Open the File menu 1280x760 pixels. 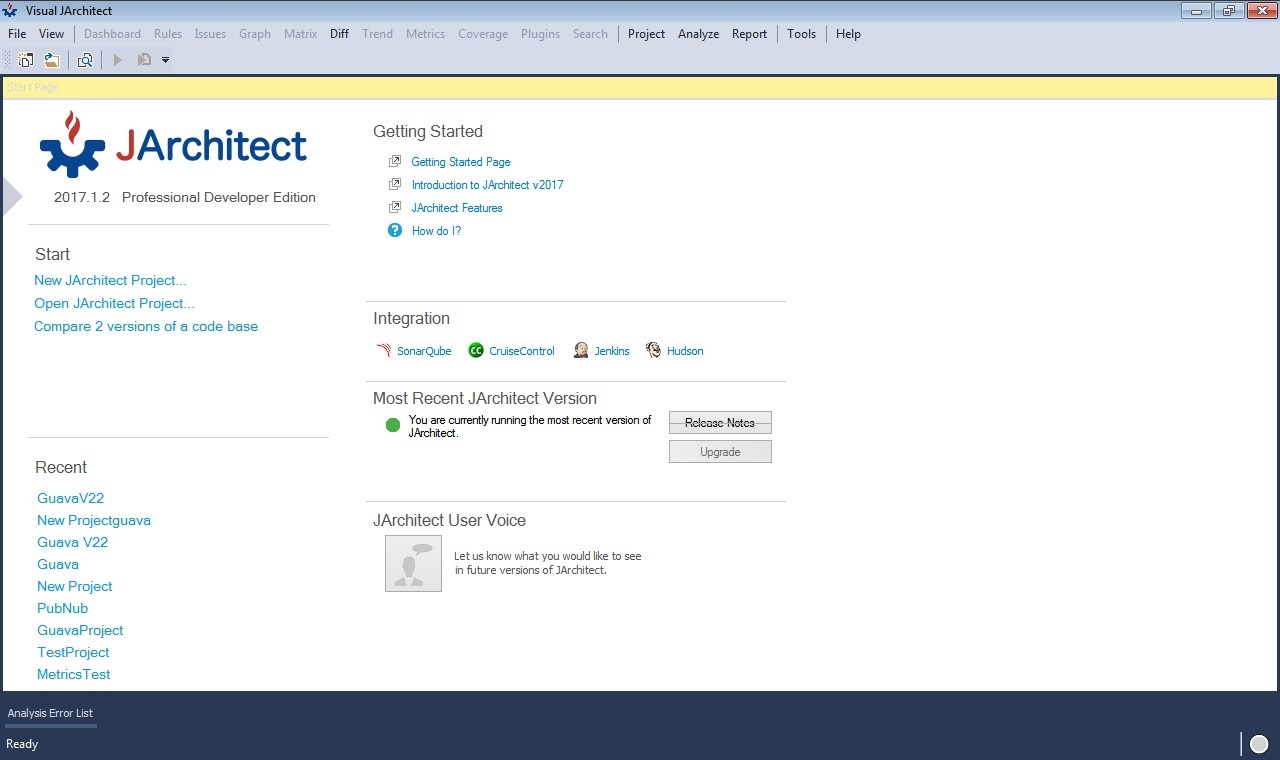(x=17, y=33)
